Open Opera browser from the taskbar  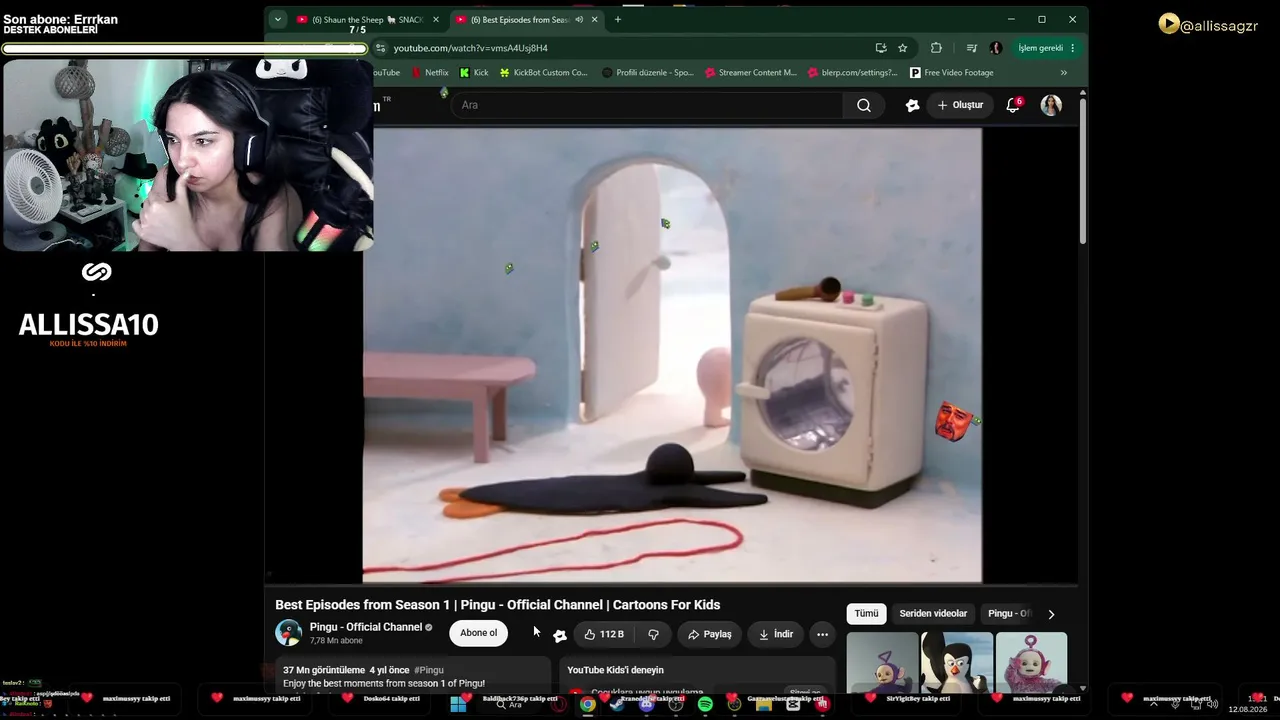(559, 704)
